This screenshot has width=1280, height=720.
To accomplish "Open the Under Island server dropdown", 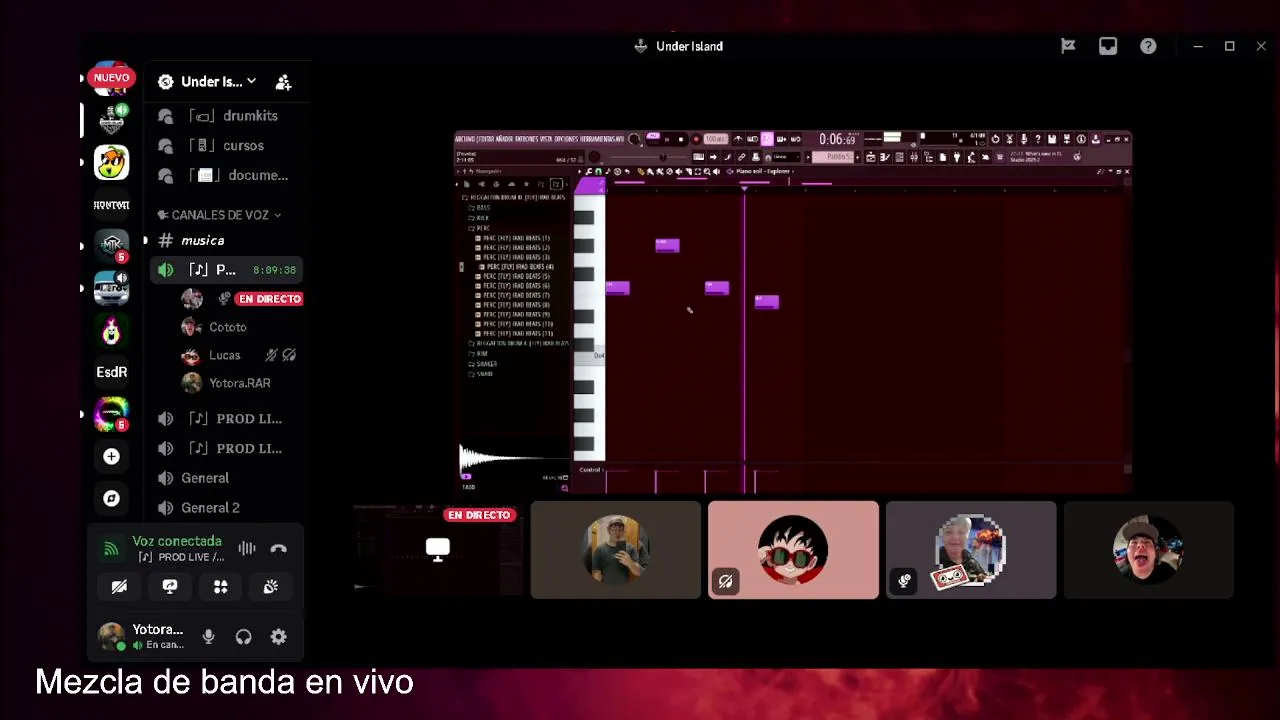I will (251, 82).
